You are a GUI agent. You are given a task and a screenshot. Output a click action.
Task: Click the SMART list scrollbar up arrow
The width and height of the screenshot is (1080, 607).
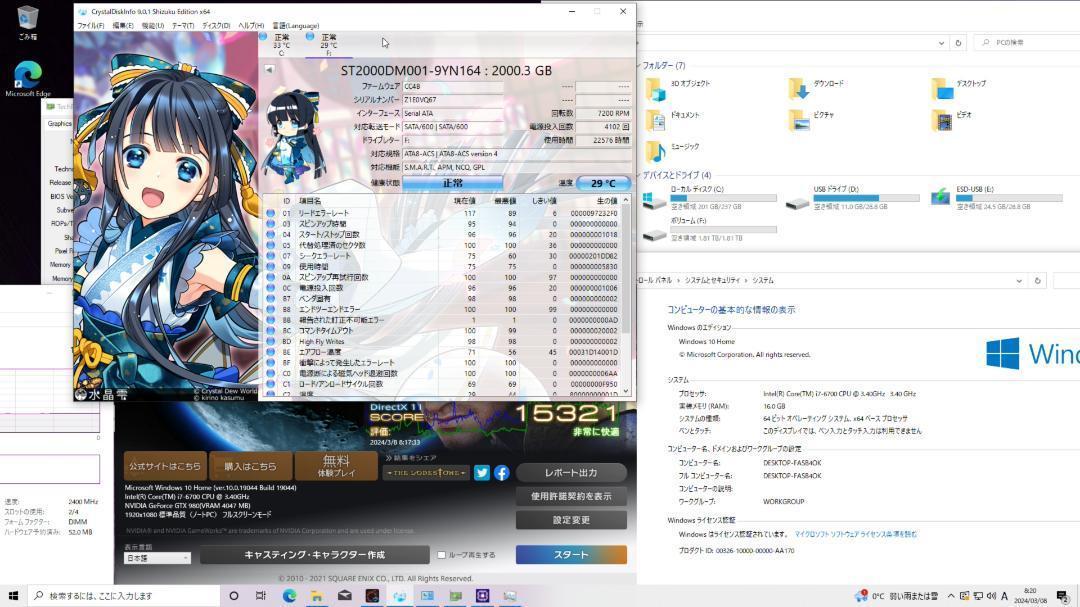coord(625,200)
